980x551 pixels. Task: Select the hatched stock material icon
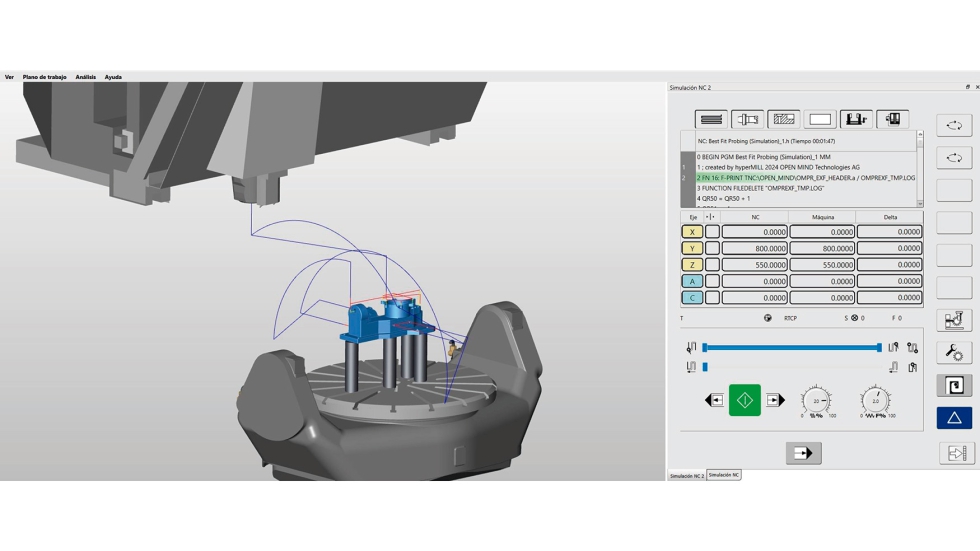coord(783,119)
